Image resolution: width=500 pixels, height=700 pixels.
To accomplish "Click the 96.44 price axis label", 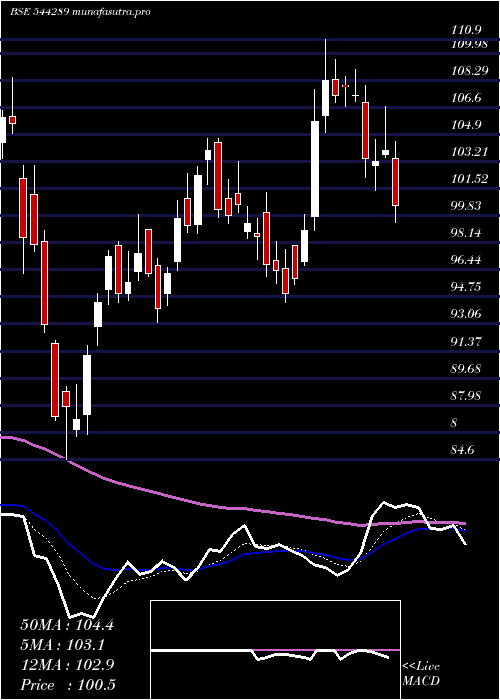I will [466, 260].
